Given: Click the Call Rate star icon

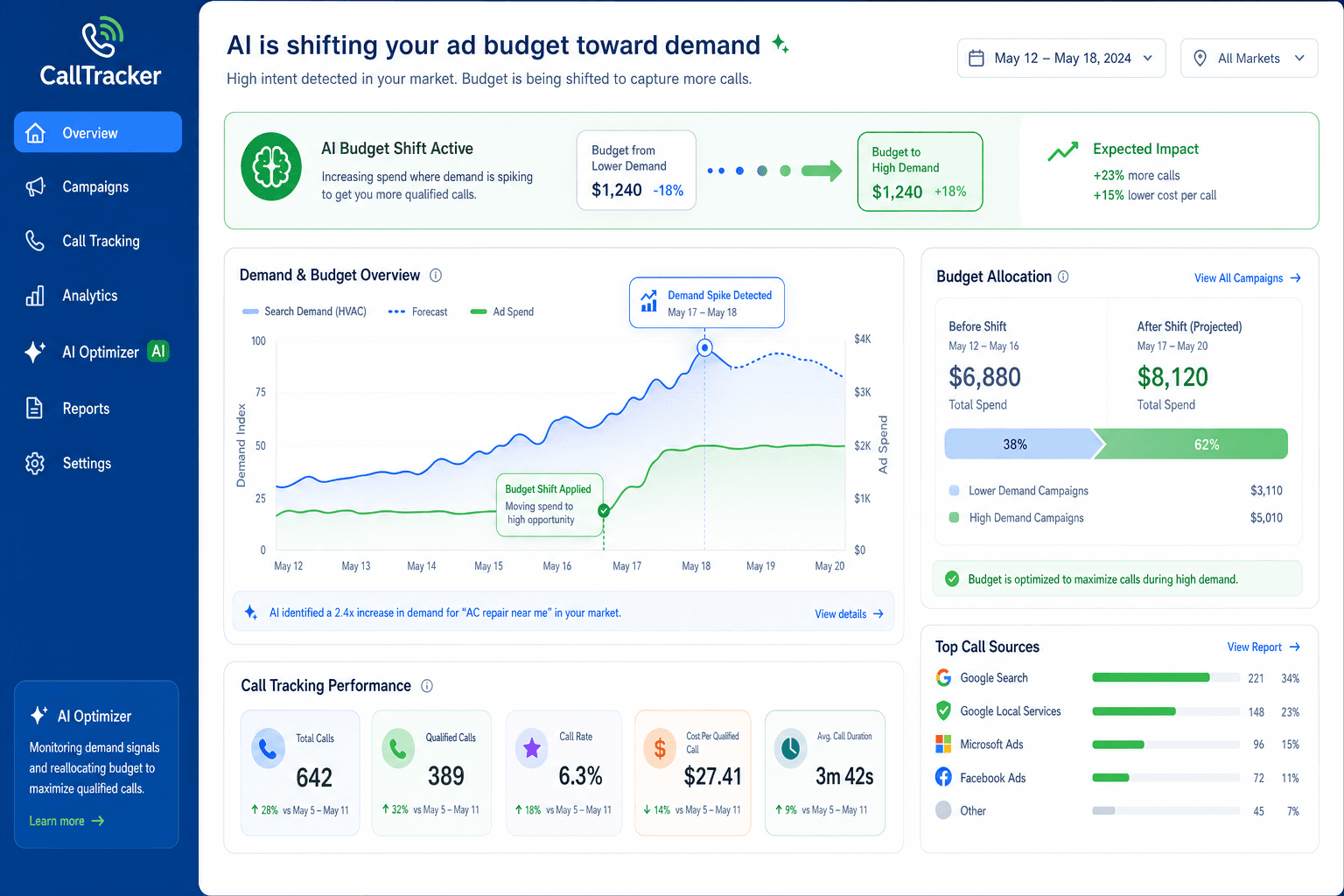Looking at the screenshot, I should (x=531, y=749).
